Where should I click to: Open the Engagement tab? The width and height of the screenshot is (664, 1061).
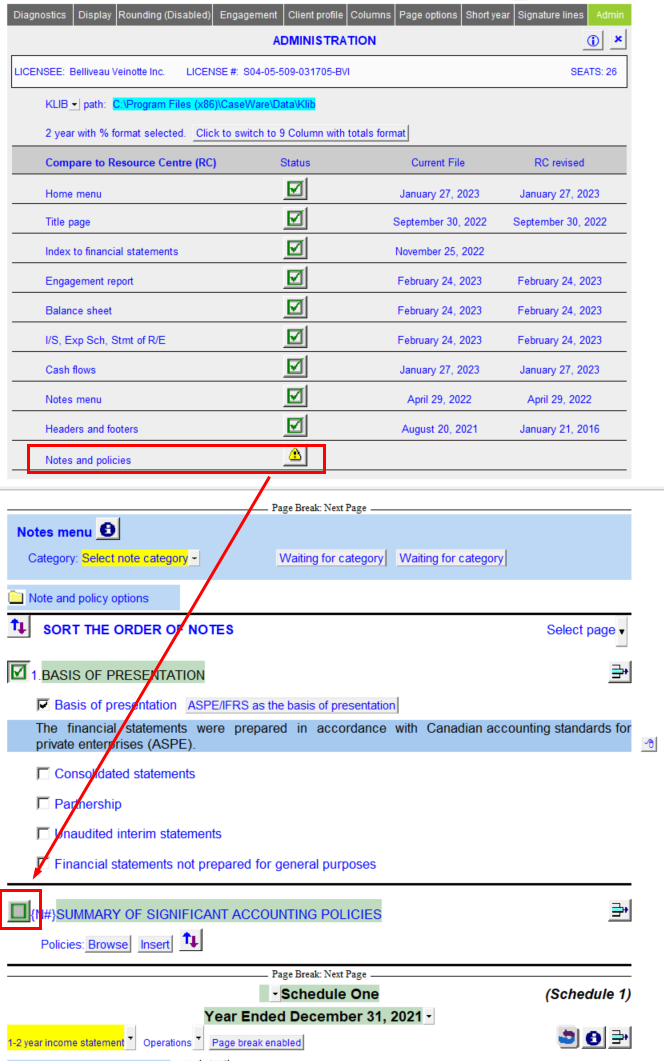coord(248,15)
